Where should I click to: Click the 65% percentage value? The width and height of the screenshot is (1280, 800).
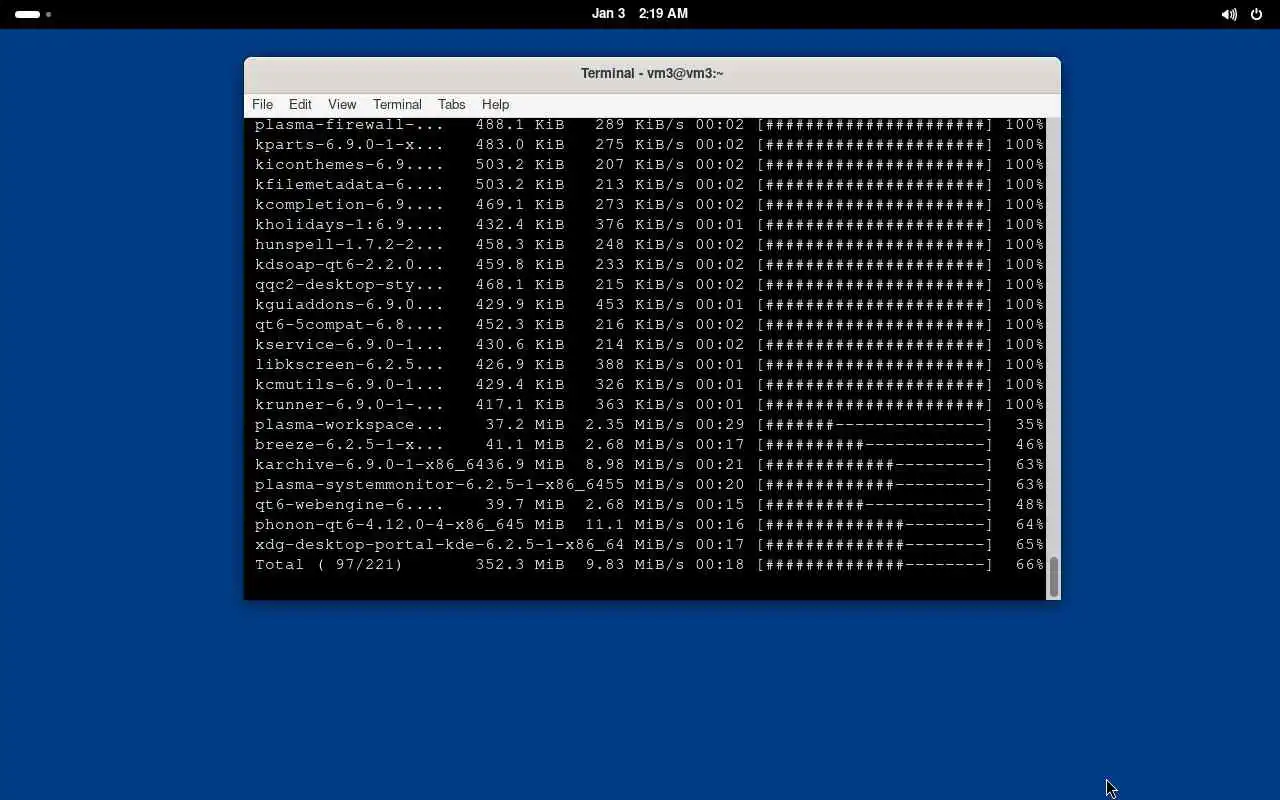pyautogui.click(x=1029, y=545)
